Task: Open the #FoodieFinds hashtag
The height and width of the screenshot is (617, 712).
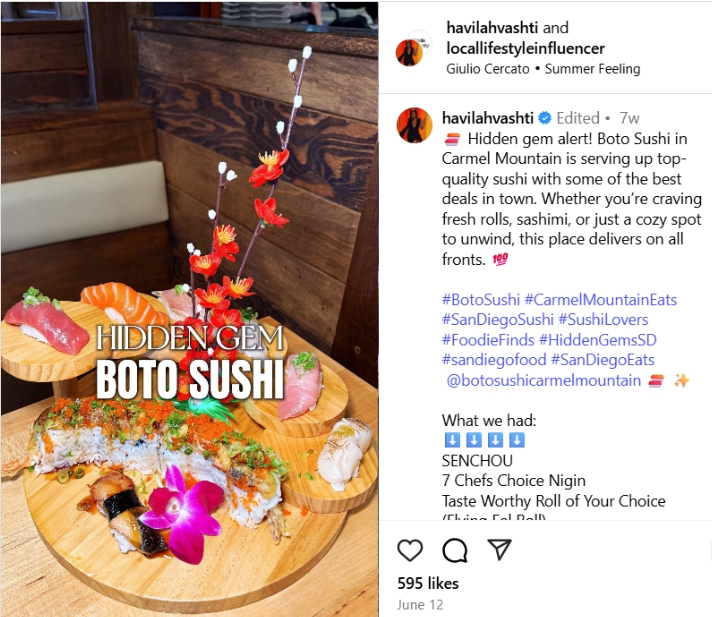Action: click(488, 340)
